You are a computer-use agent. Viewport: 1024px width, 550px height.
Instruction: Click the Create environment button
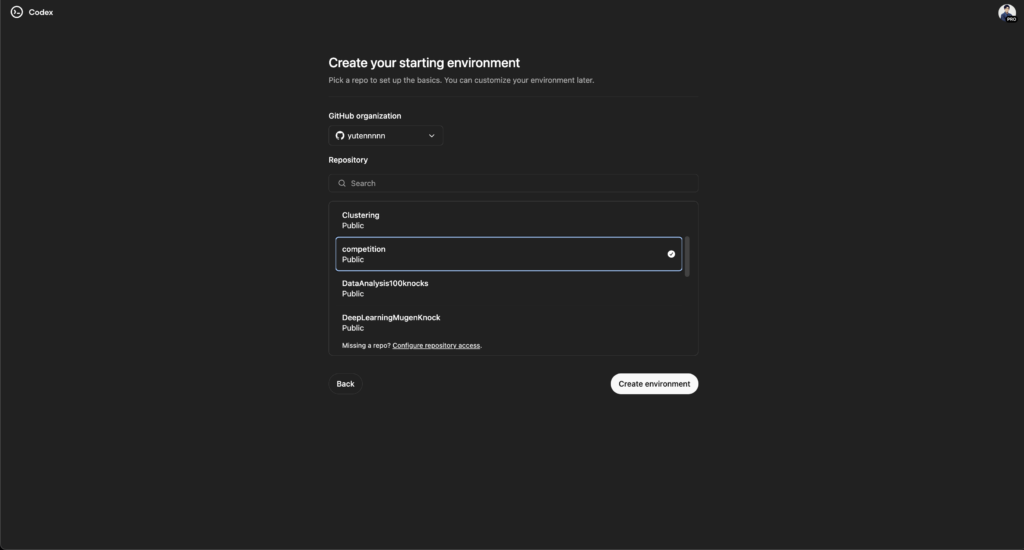pyautogui.click(x=654, y=383)
